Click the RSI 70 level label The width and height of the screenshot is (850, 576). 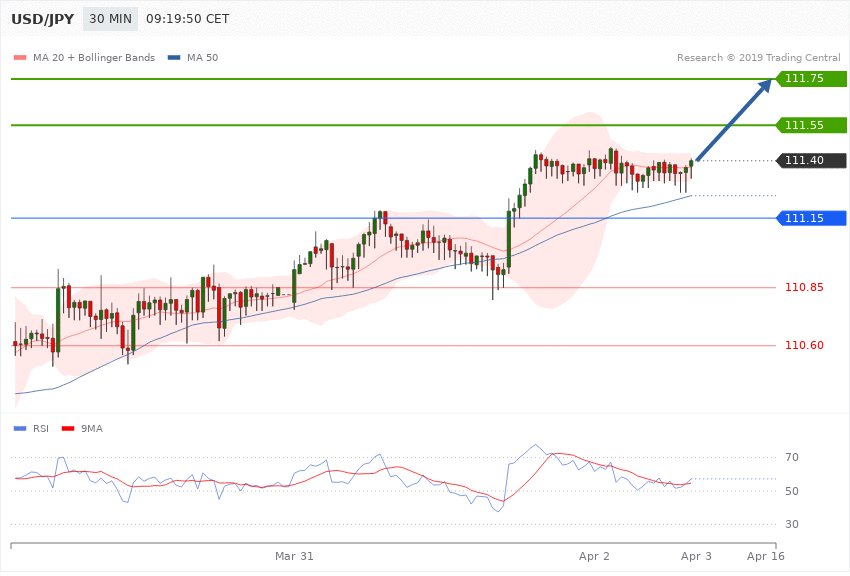[792, 457]
